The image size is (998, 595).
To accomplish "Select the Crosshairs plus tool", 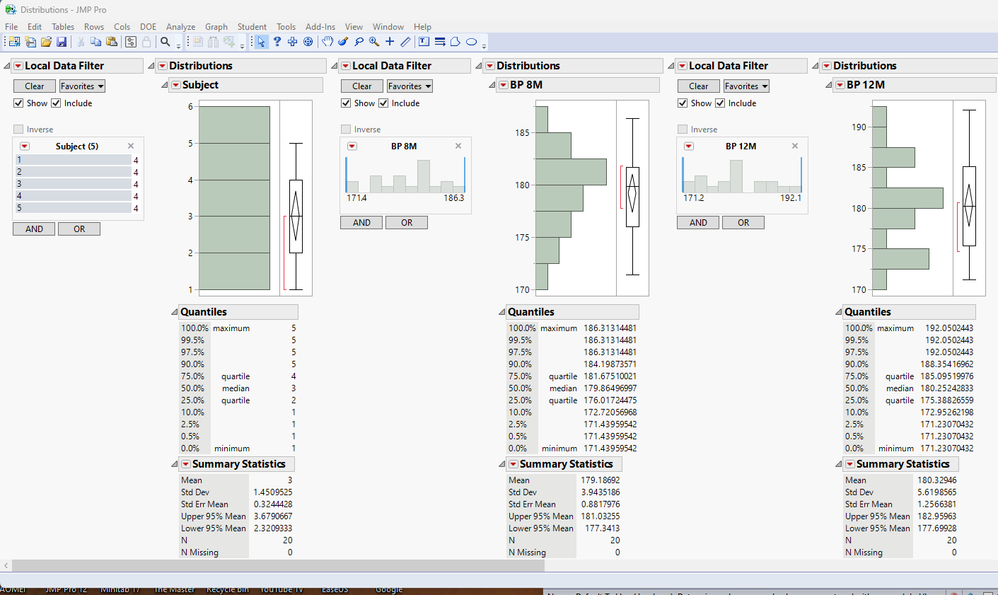I will coord(390,42).
